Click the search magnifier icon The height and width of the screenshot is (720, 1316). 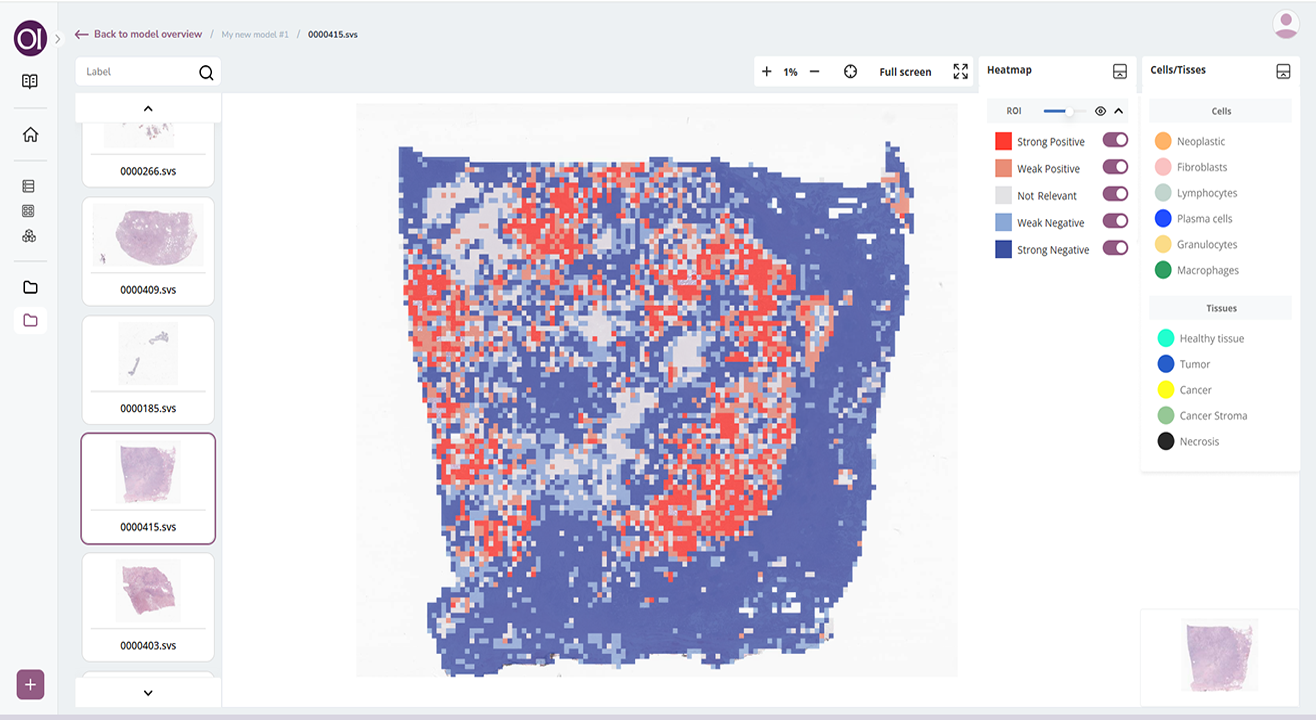point(206,72)
